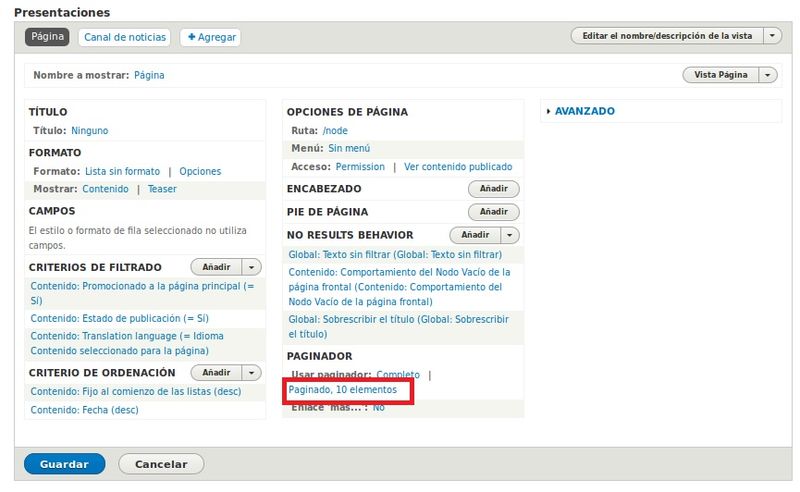Open Global: Sobrescribir el título item

tap(398, 327)
